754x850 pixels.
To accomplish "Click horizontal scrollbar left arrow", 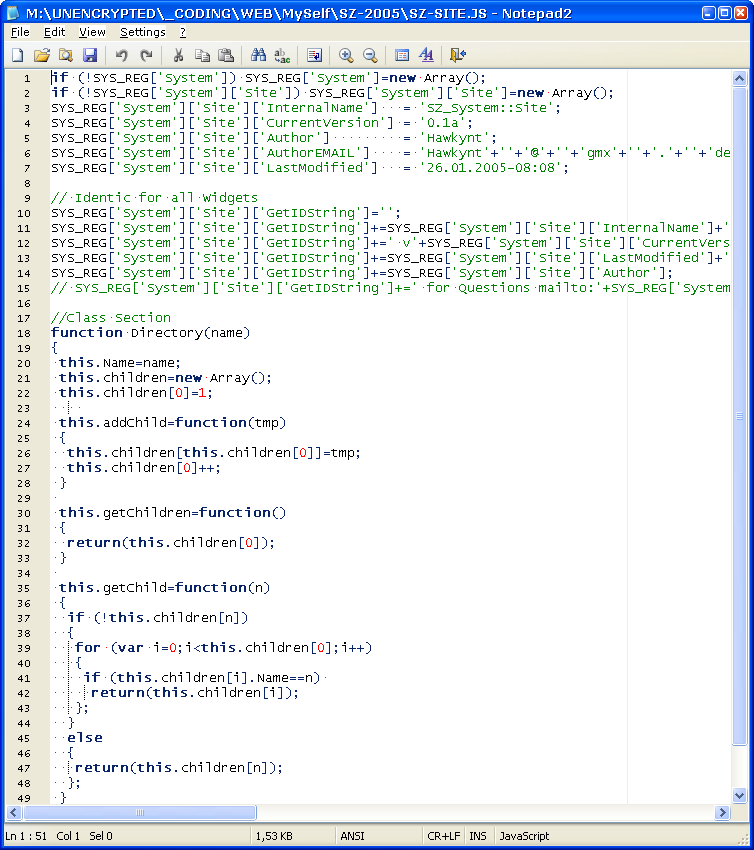I will (x=14, y=812).
